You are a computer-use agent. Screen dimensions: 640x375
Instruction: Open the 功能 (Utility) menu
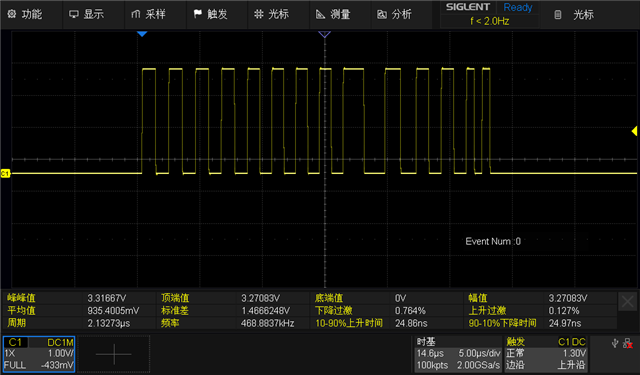pyautogui.click(x=31, y=14)
